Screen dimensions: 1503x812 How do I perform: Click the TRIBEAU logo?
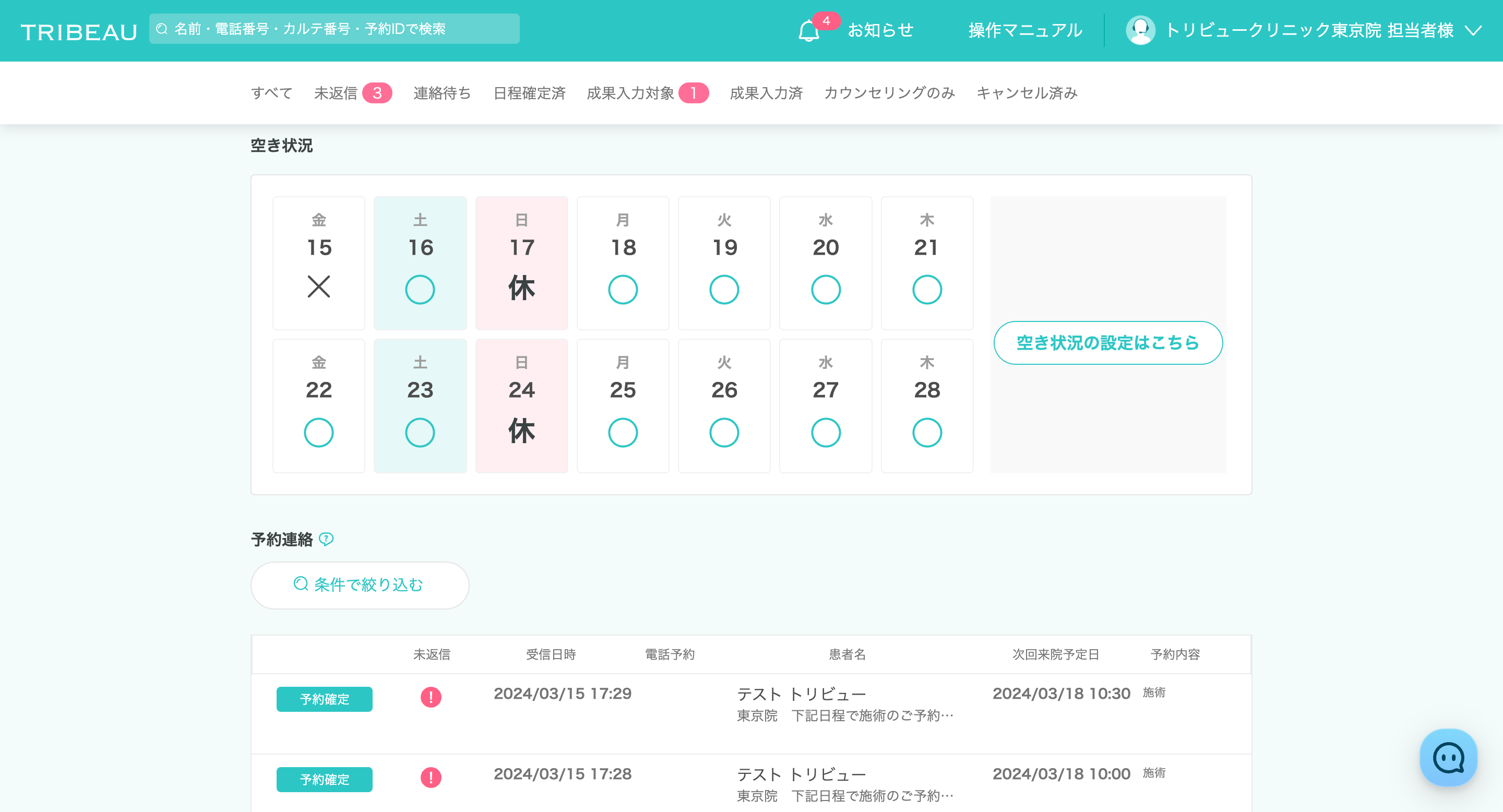pos(79,31)
